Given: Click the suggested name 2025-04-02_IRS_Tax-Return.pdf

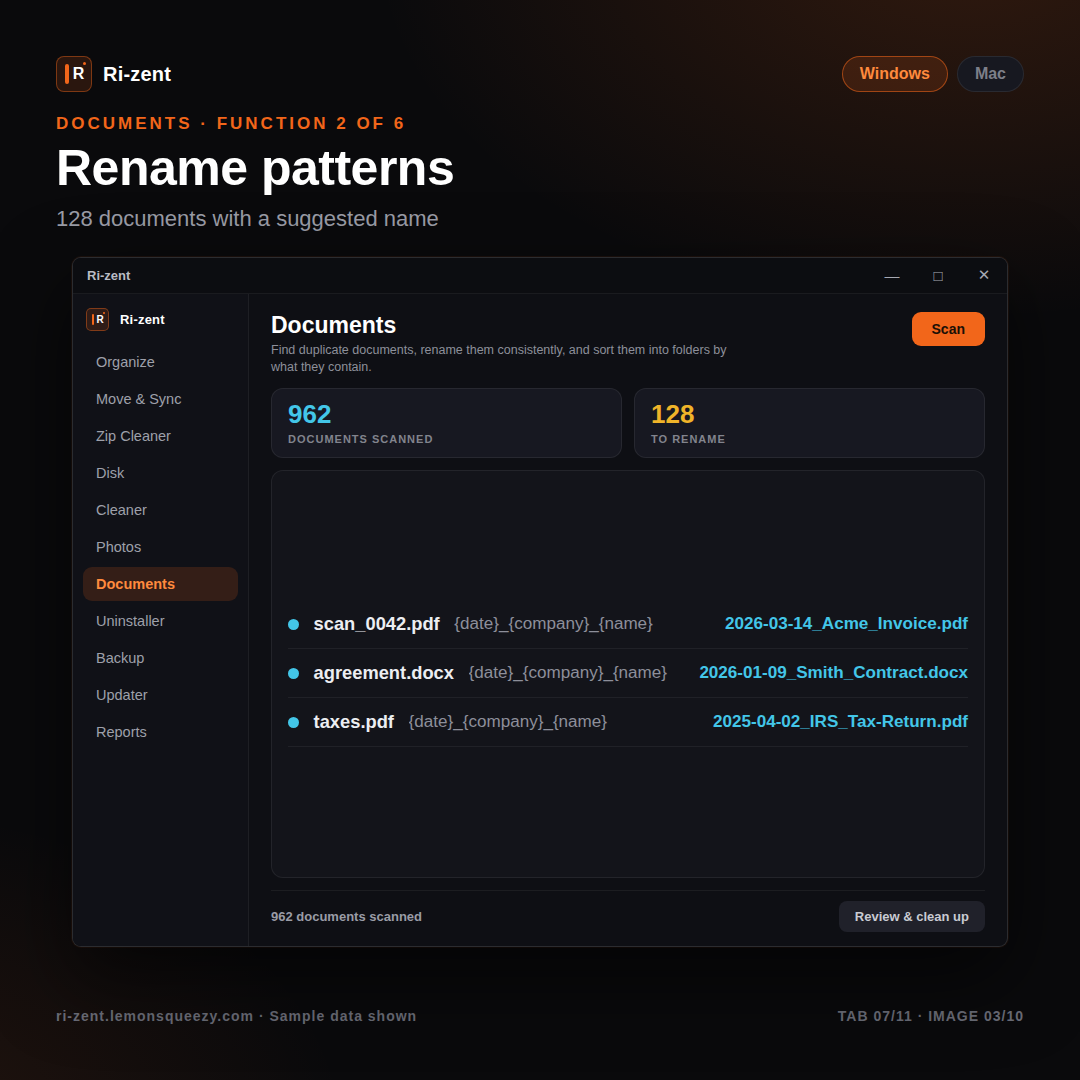Looking at the screenshot, I should (840, 721).
